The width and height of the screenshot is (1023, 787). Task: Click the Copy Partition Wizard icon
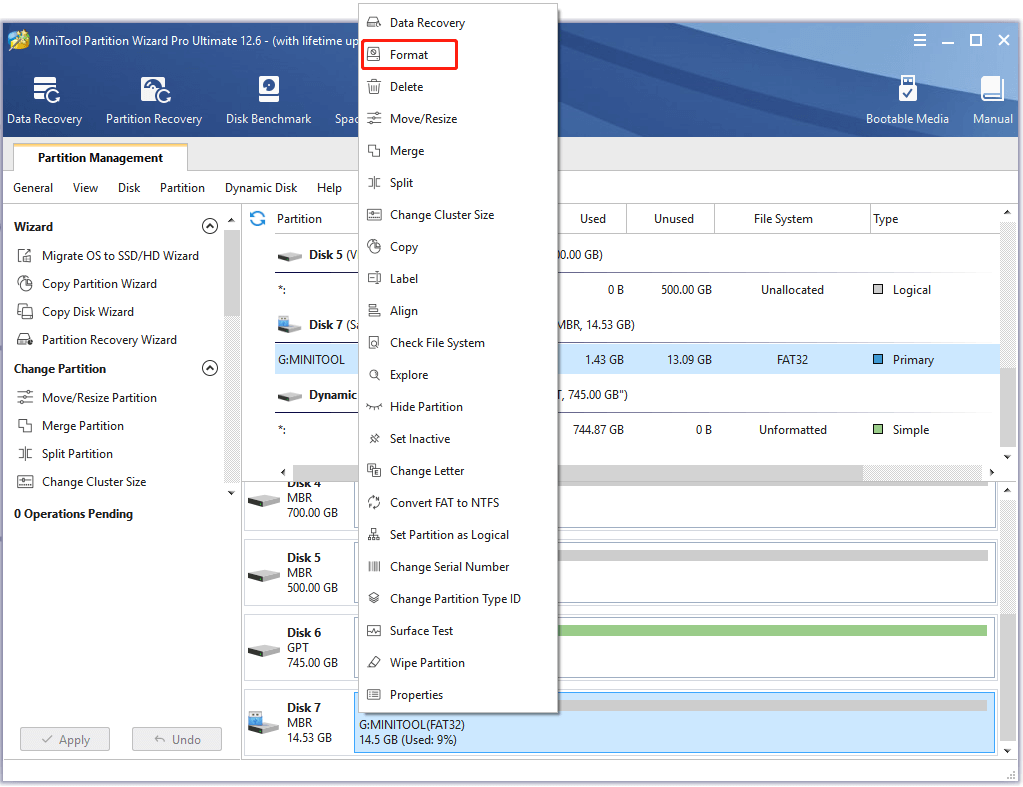(x=25, y=284)
